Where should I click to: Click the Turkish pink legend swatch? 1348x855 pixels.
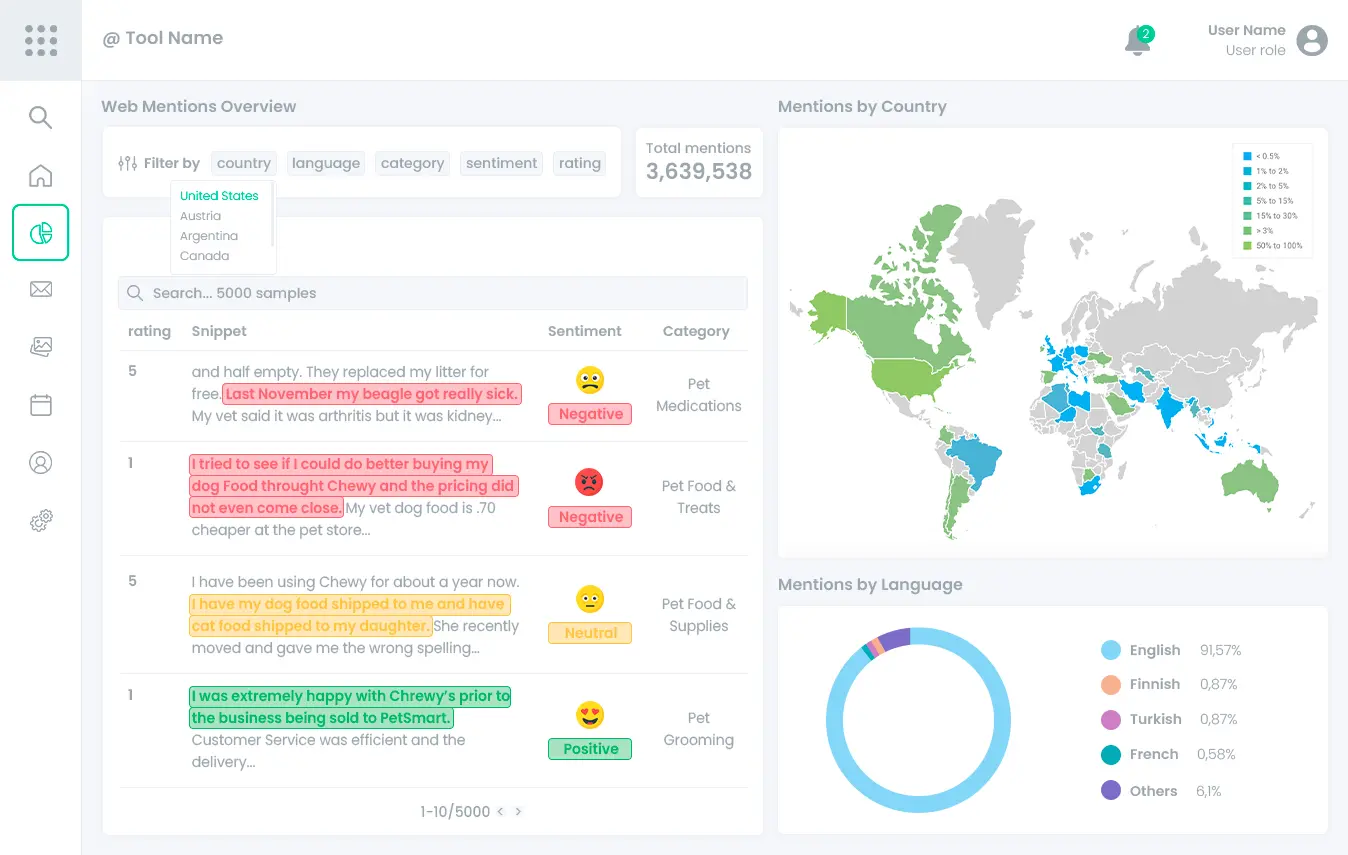pos(1111,719)
